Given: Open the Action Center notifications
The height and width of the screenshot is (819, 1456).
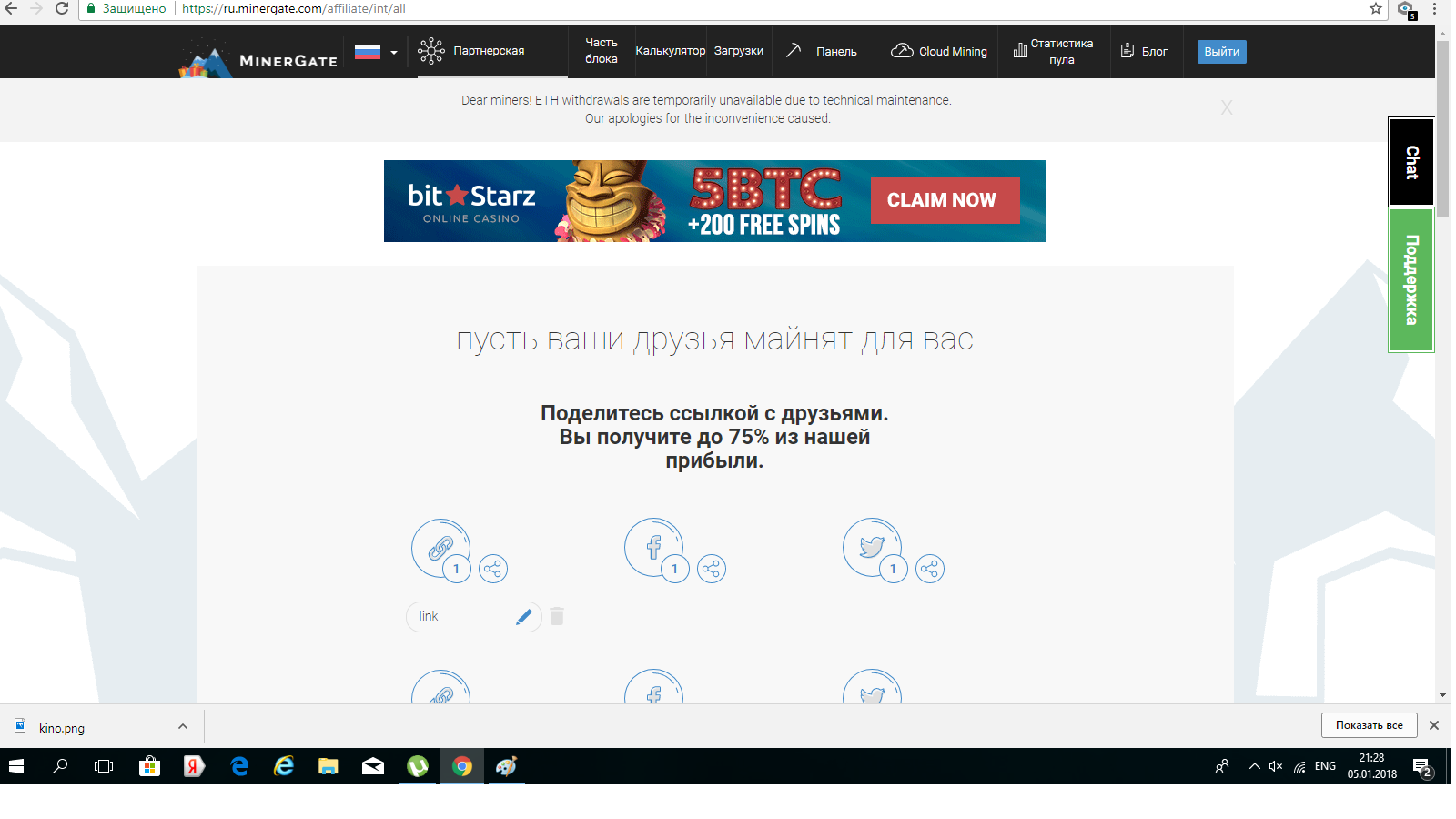Looking at the screenshot, I should pos(1423,767).
